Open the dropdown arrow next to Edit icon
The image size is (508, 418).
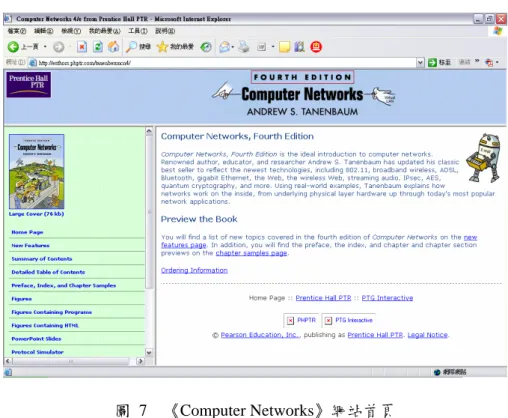273,47
